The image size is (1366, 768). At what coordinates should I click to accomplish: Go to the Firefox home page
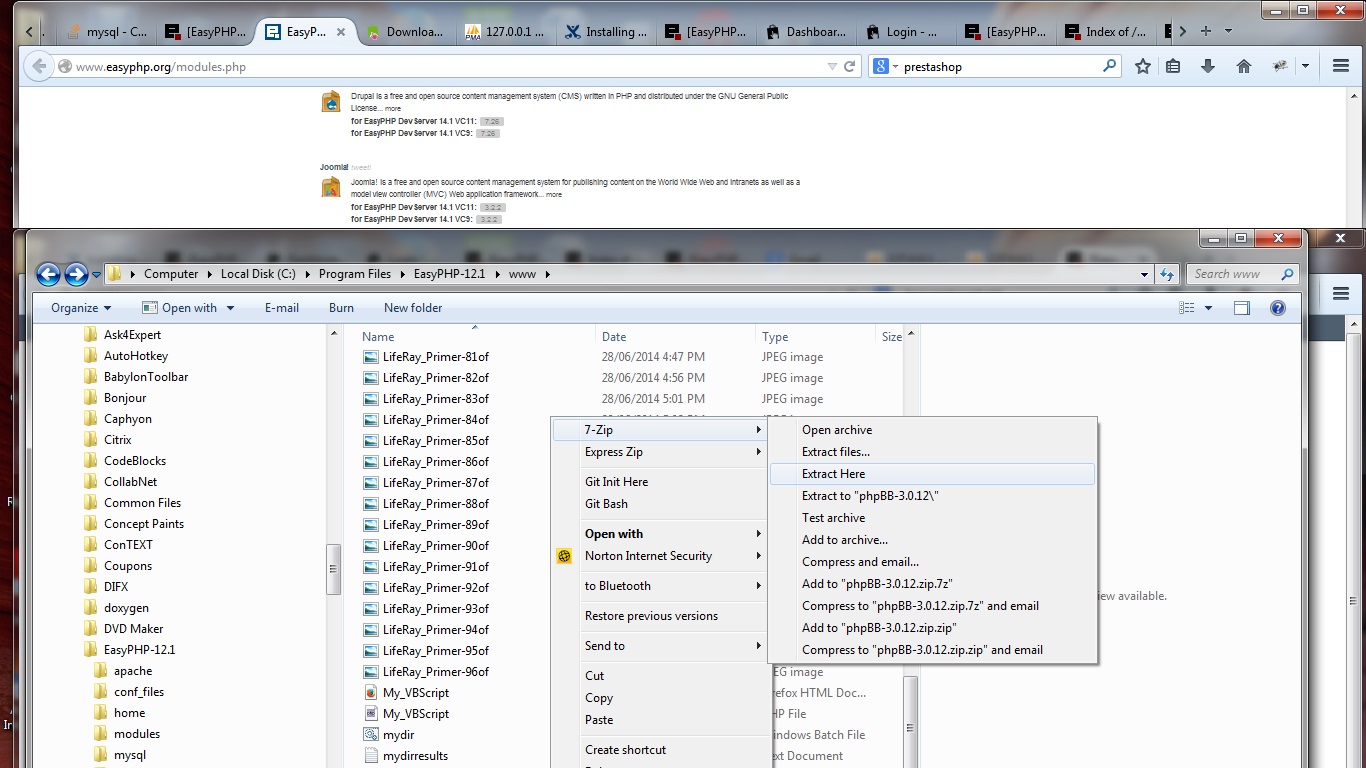click(x=1244, y=67)
